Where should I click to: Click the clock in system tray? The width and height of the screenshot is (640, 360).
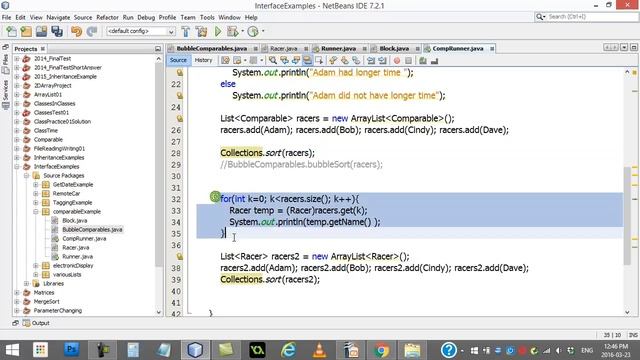pos(615,350)
